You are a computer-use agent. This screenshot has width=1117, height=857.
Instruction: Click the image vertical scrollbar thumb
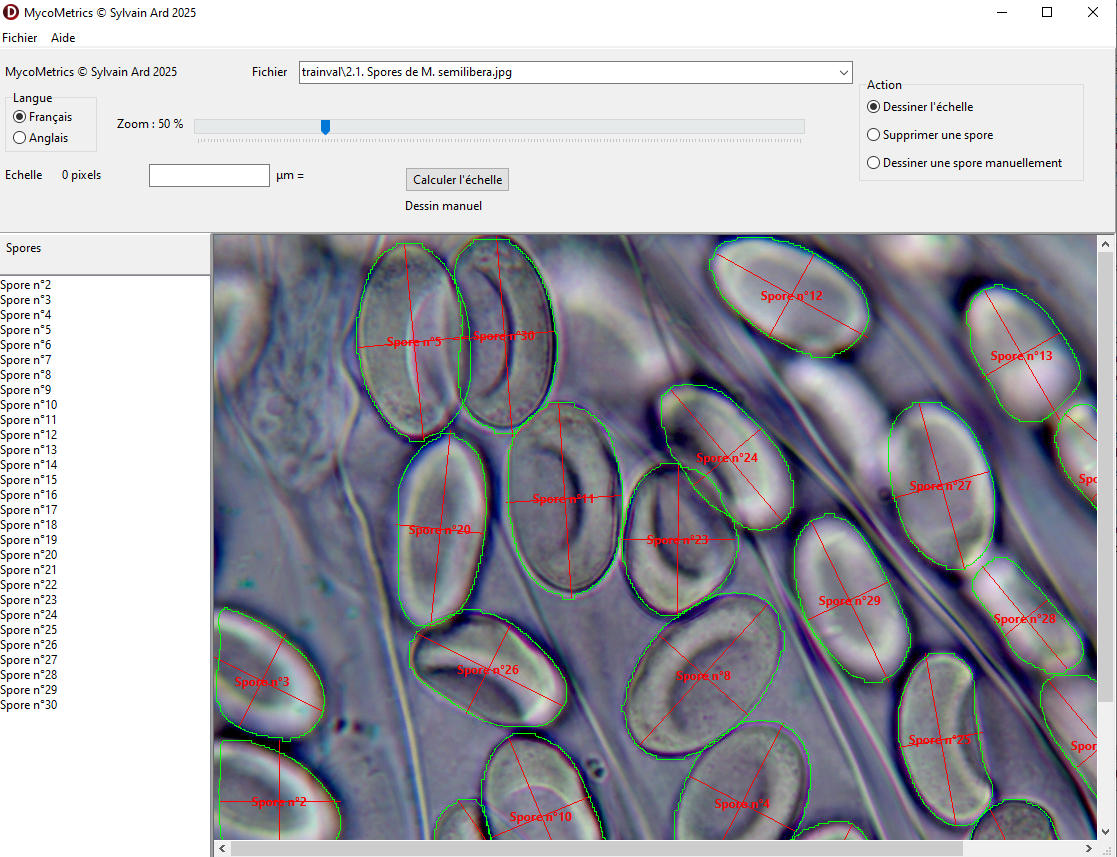(1105, 477)
